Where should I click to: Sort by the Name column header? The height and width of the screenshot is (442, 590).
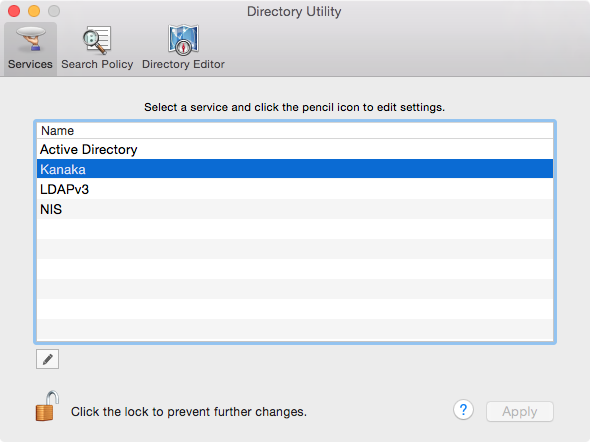pos(295,131)
